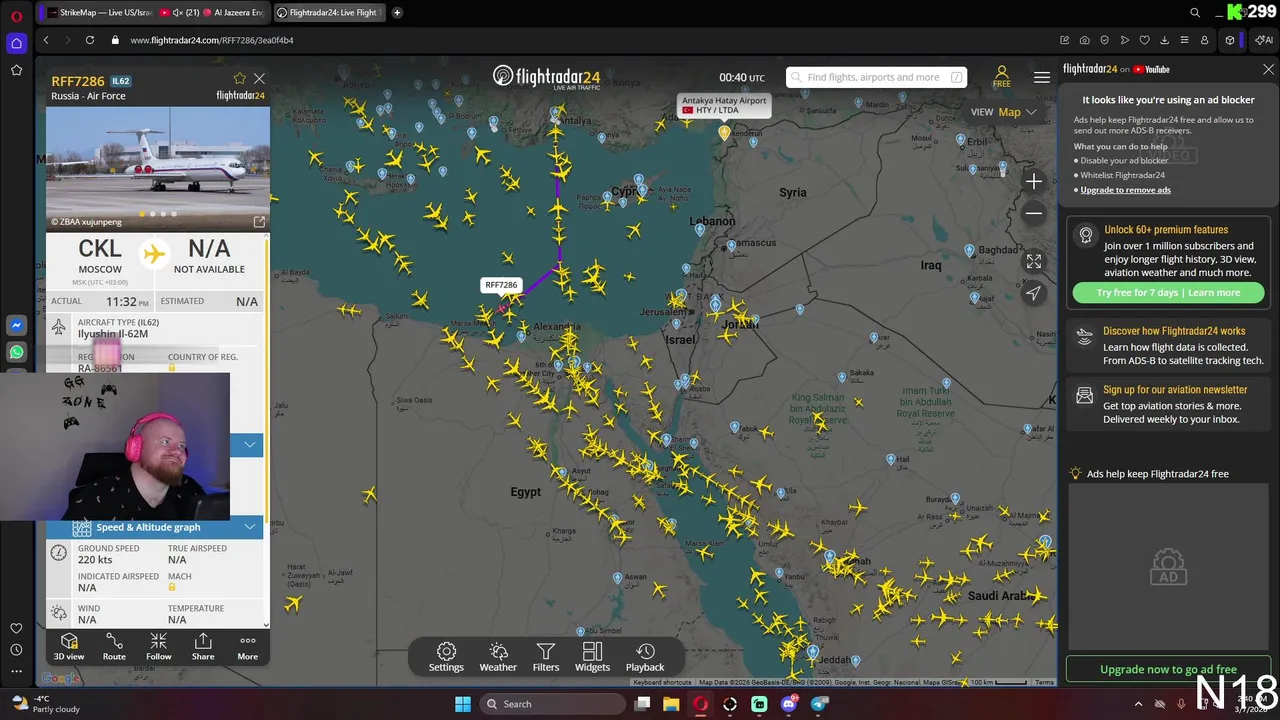Open Messenger in Opera sidebar
1280x720 pixels.
tap(16, 326)
